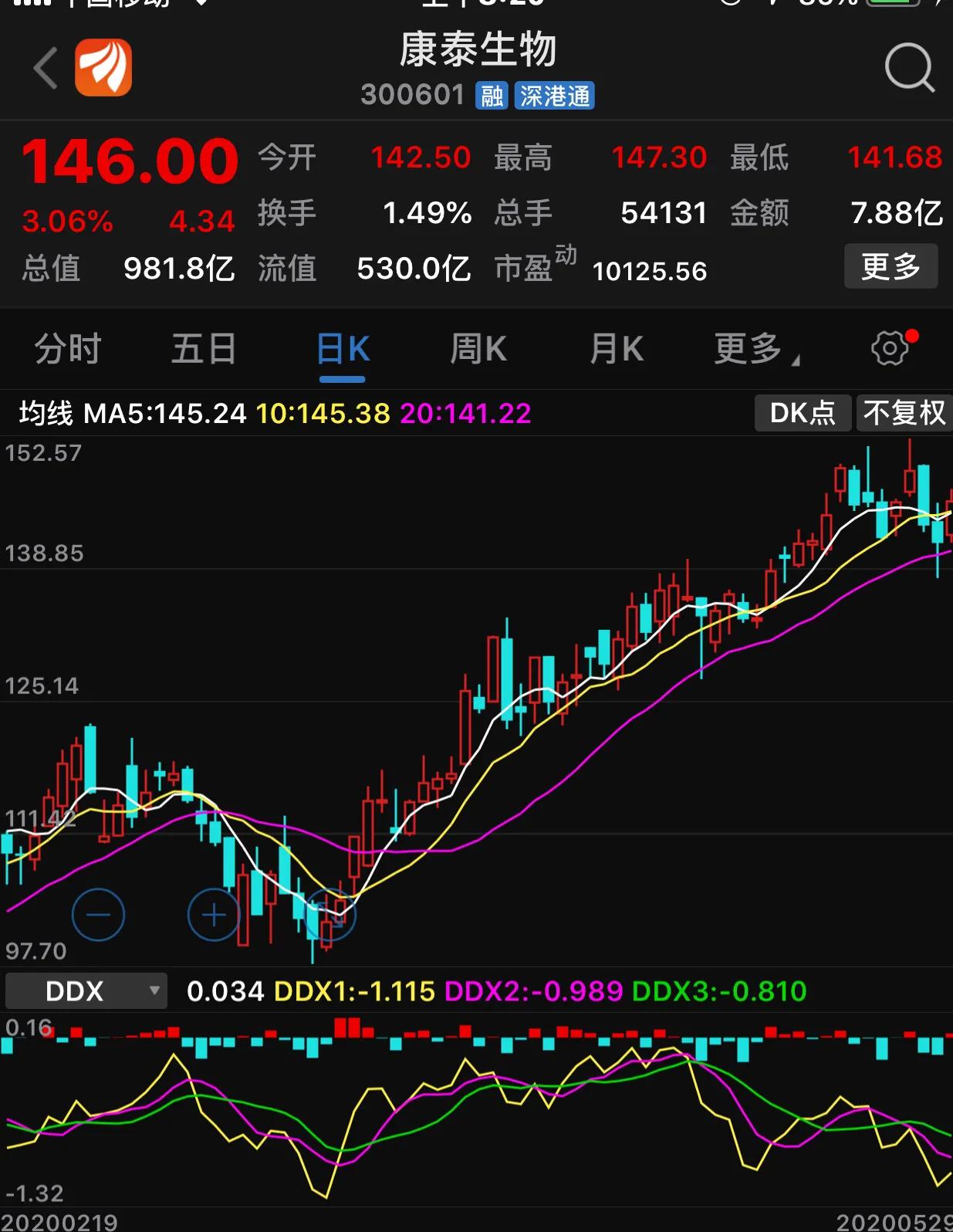Tap the 最高 value 147.30
The height and width of the screenshot is (1232, 953).
(x=659, y=157)
